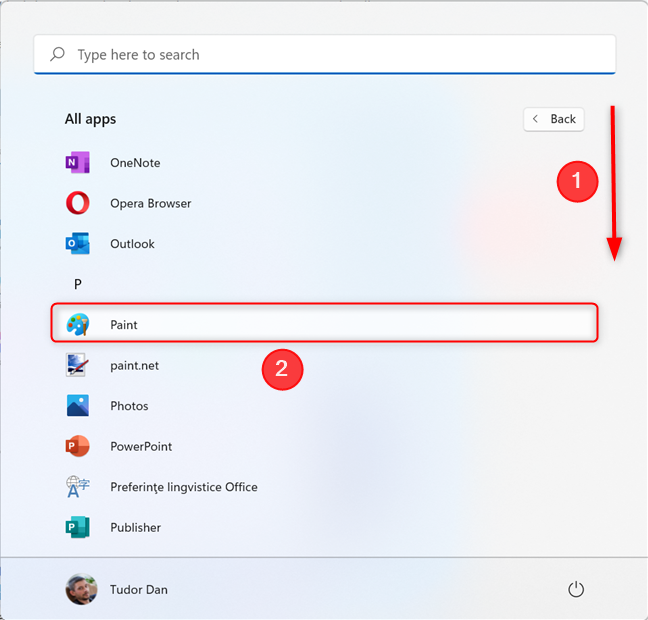Click the Outlook app icon

(78, 243)
